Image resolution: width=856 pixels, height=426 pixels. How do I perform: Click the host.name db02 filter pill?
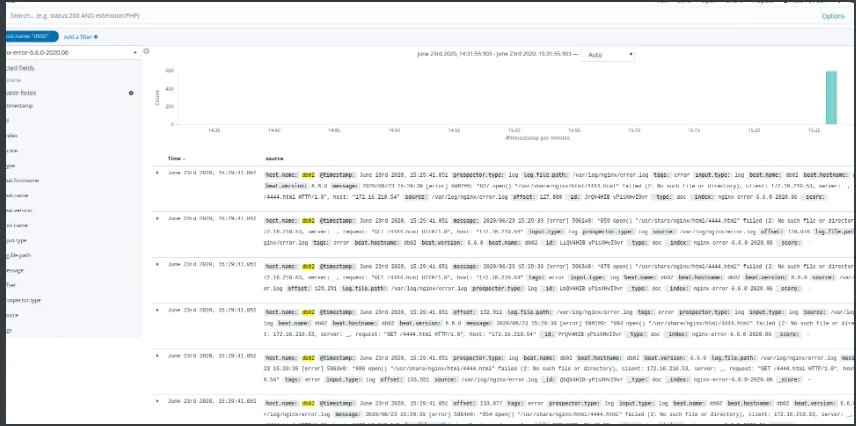point(32,37)
